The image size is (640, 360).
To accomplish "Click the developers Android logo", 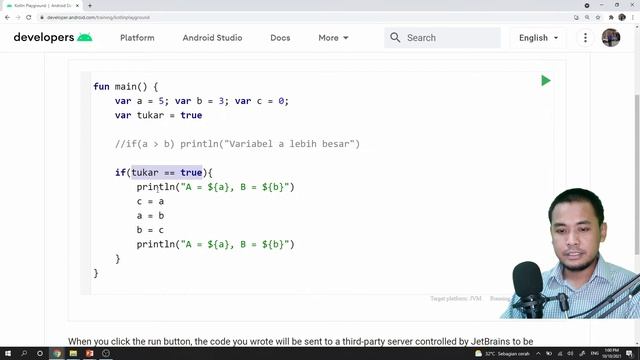I will click(x=53, y=38).
